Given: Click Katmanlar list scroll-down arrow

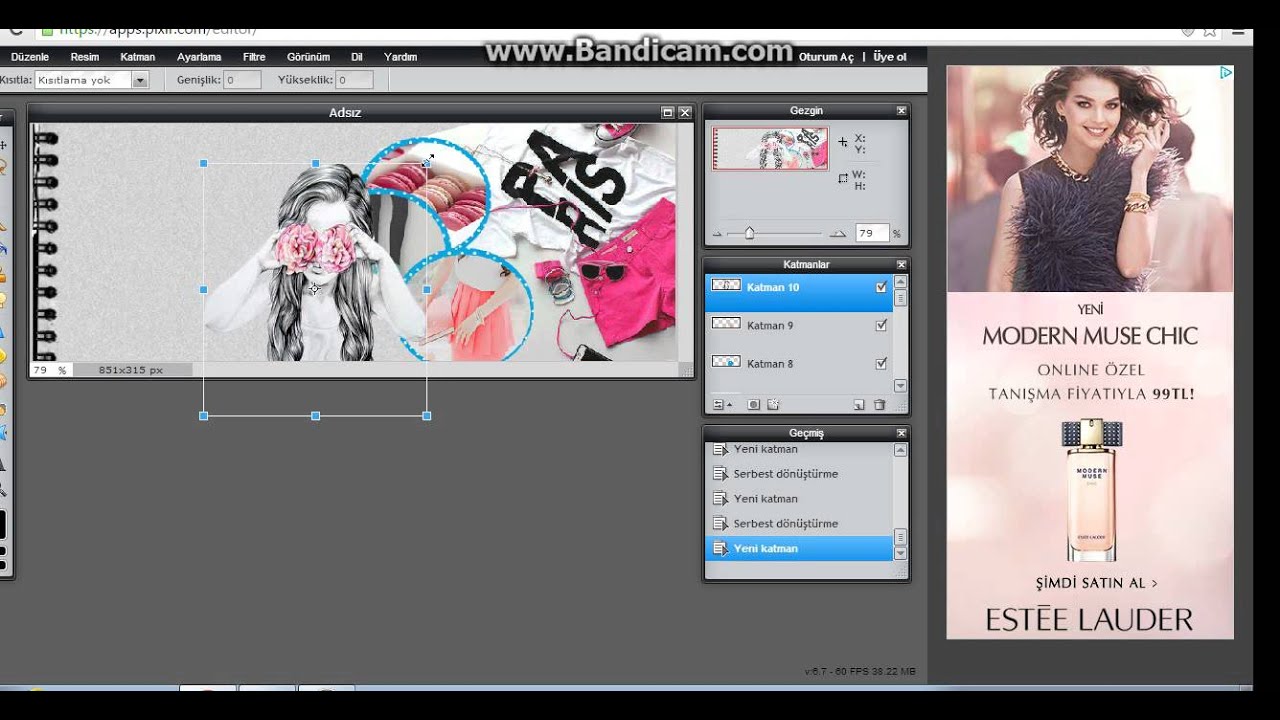Looking at the screenshot, I should (900, 386).
